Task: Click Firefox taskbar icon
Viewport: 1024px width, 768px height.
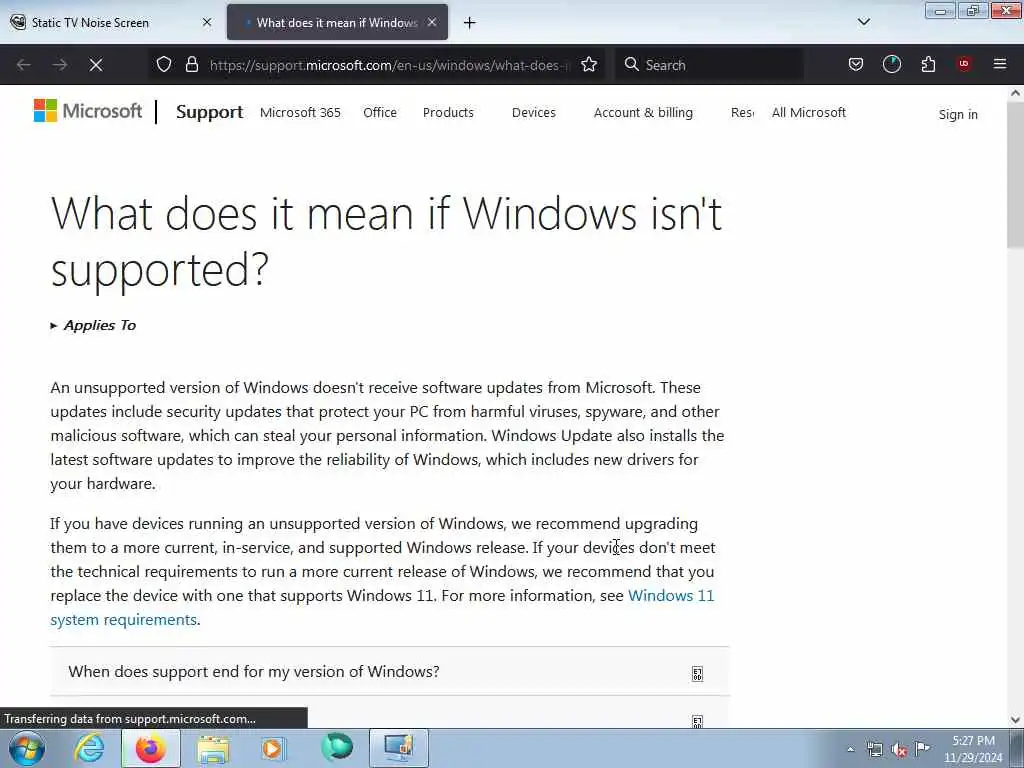Action: pos(150,748)
